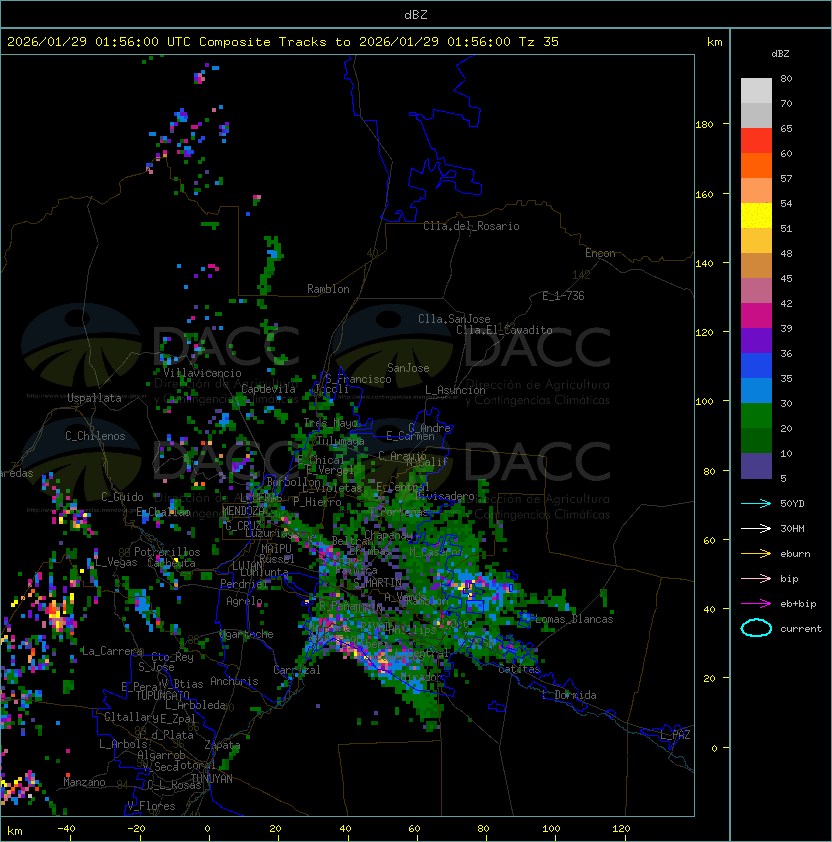Click the intense yellow storm cell near La_Carrera

coord(55,614)
